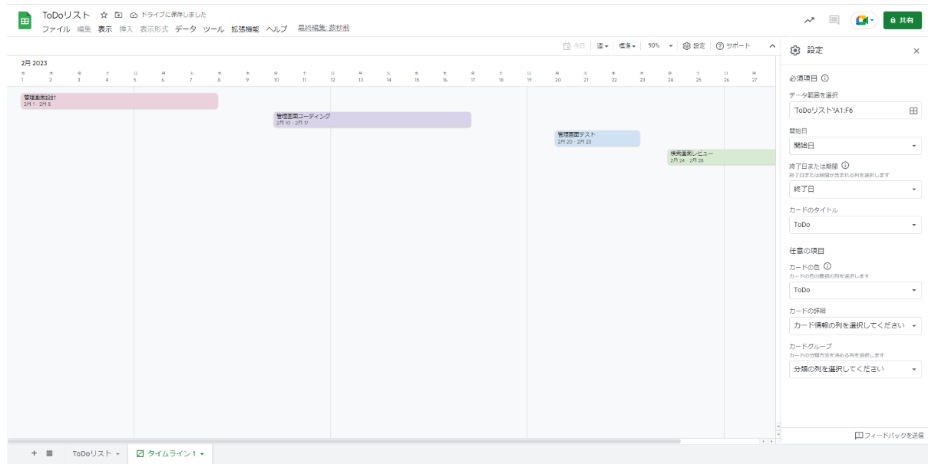Close the 設定 side panel
The width and height of the screenshot is (933, 468).
[916, 50]
